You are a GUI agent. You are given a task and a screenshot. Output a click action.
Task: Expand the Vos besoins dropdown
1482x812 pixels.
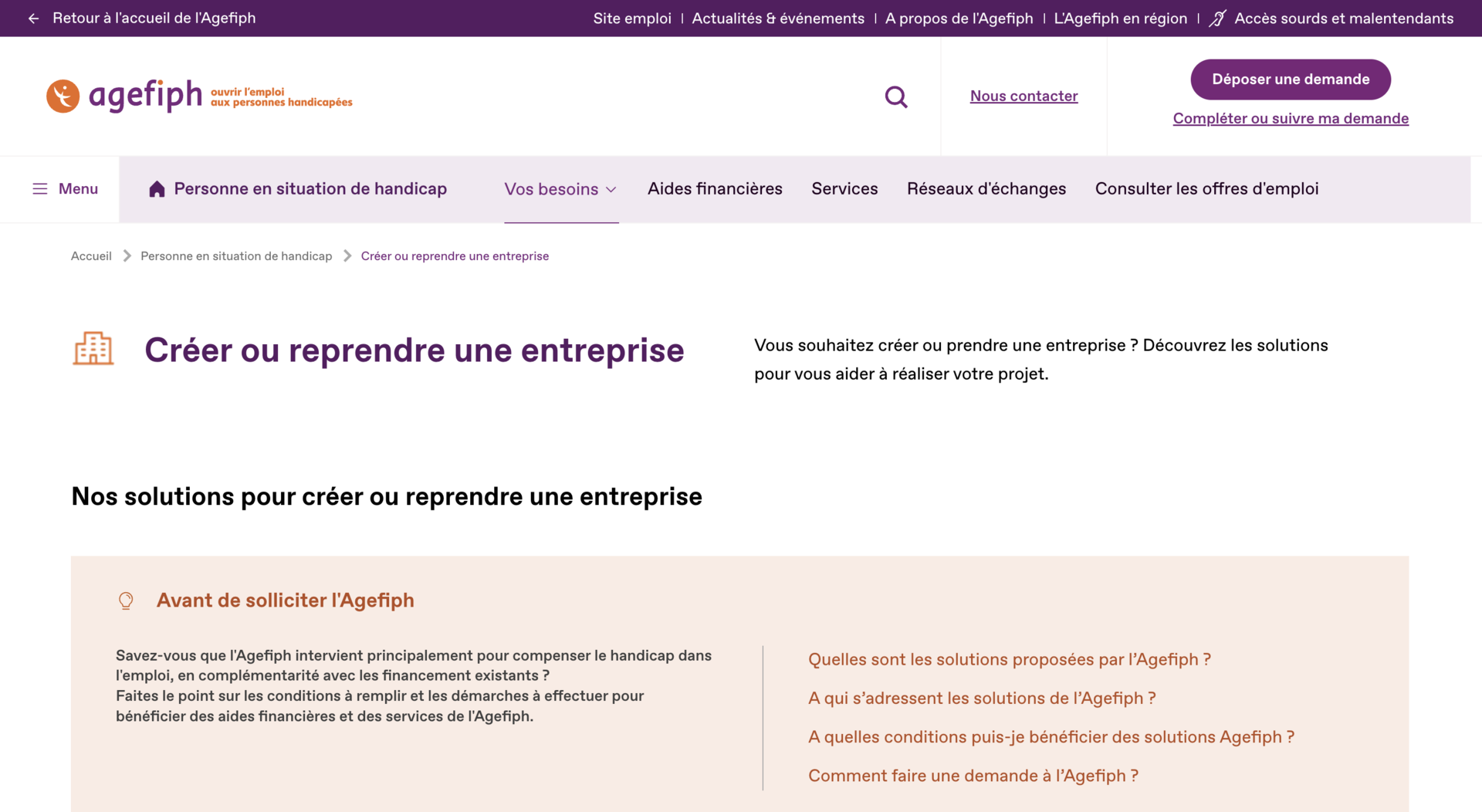(x=560, y=189)
